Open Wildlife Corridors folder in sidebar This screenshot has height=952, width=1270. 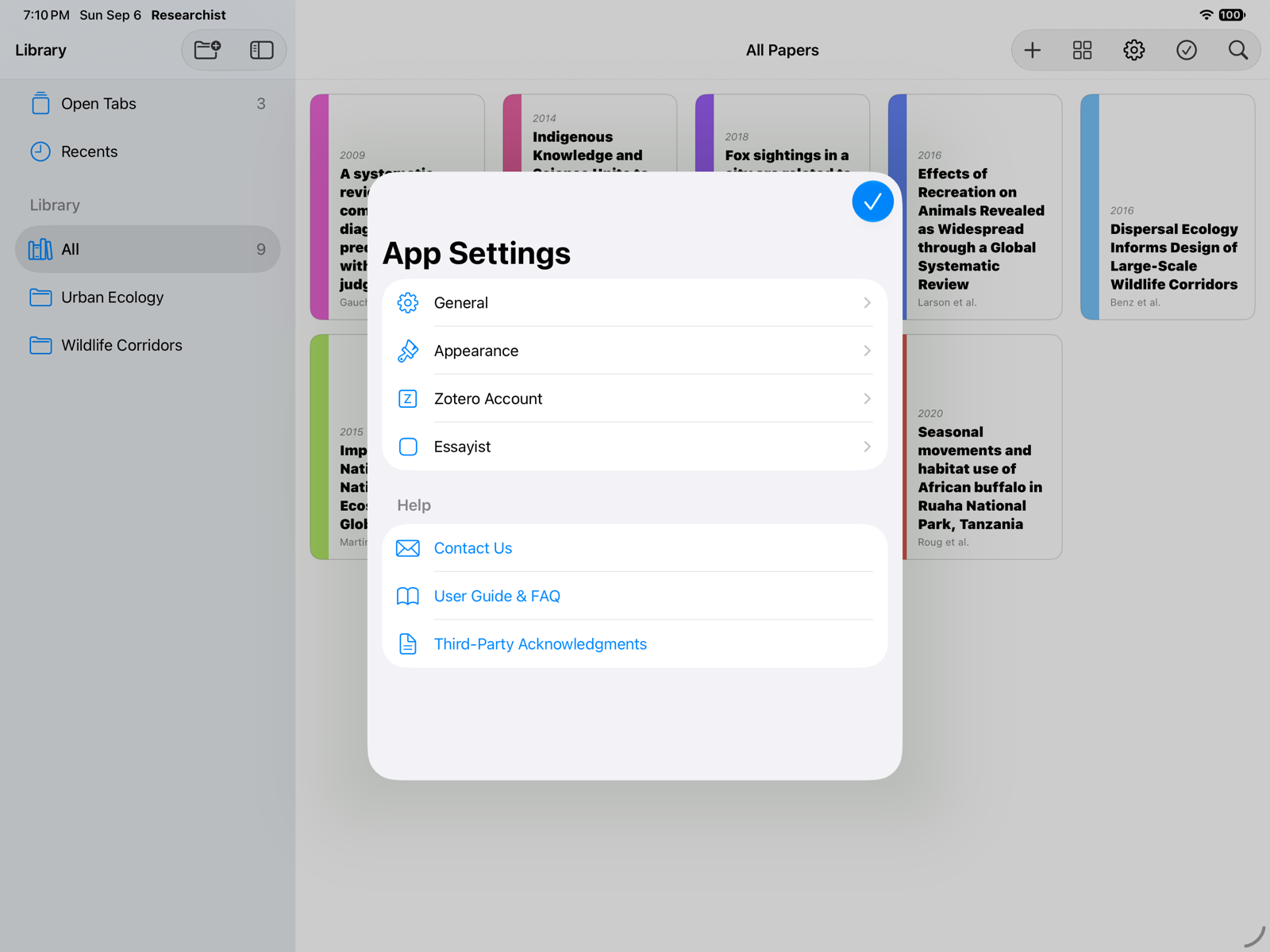click(148, 345)
